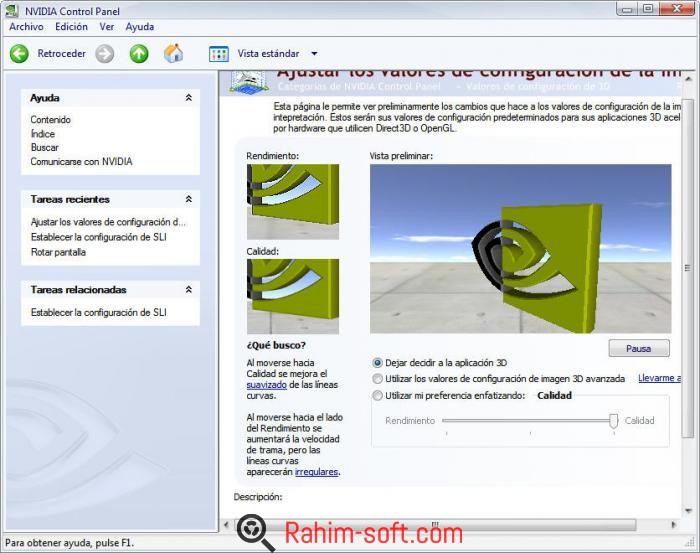
Task: Click the ¿Qué busco? heading
Action: pyautogui.click(x=276, y=345)
